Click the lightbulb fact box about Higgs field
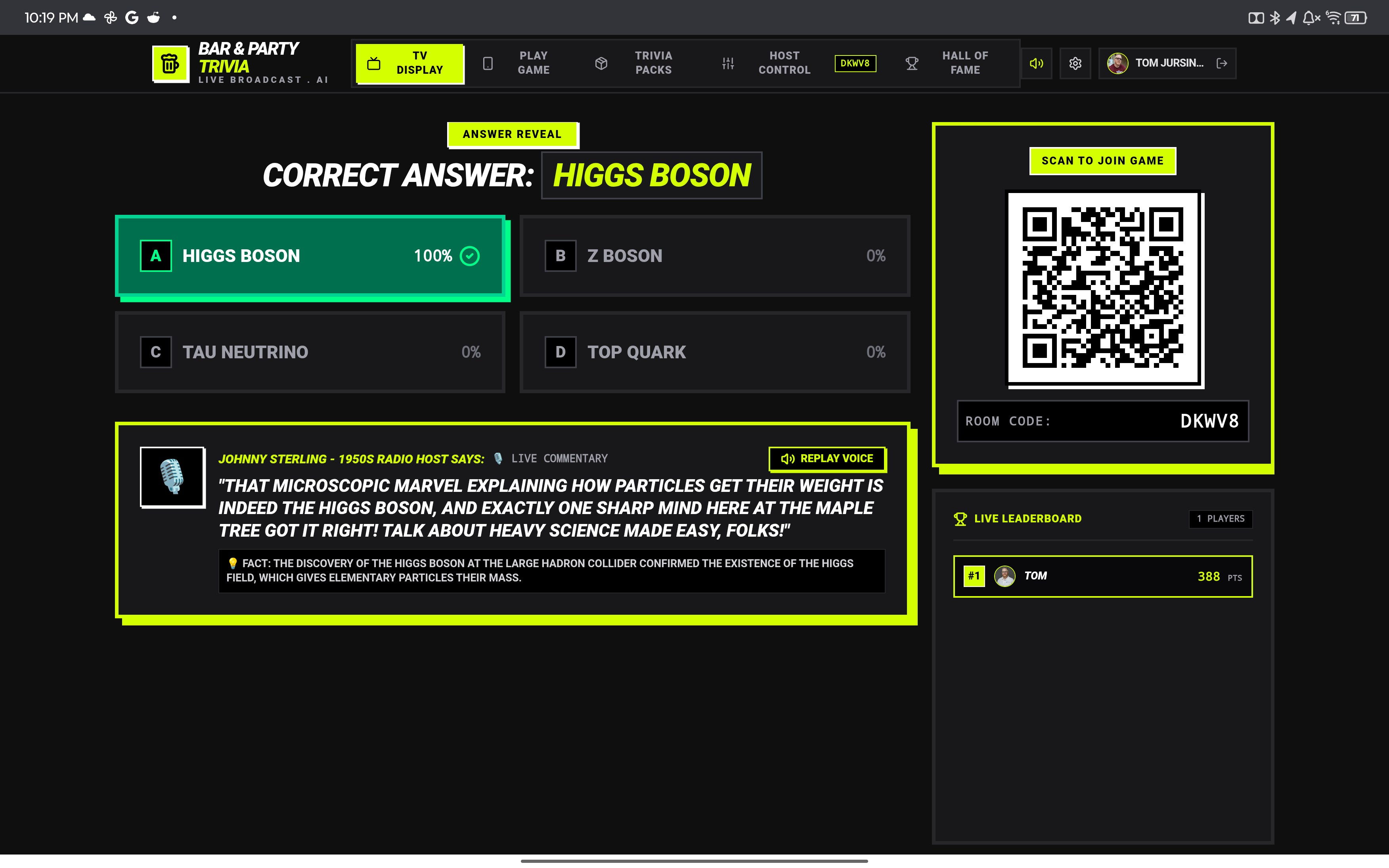Screen dimensions: 1389x868 [x=551, y=571]
